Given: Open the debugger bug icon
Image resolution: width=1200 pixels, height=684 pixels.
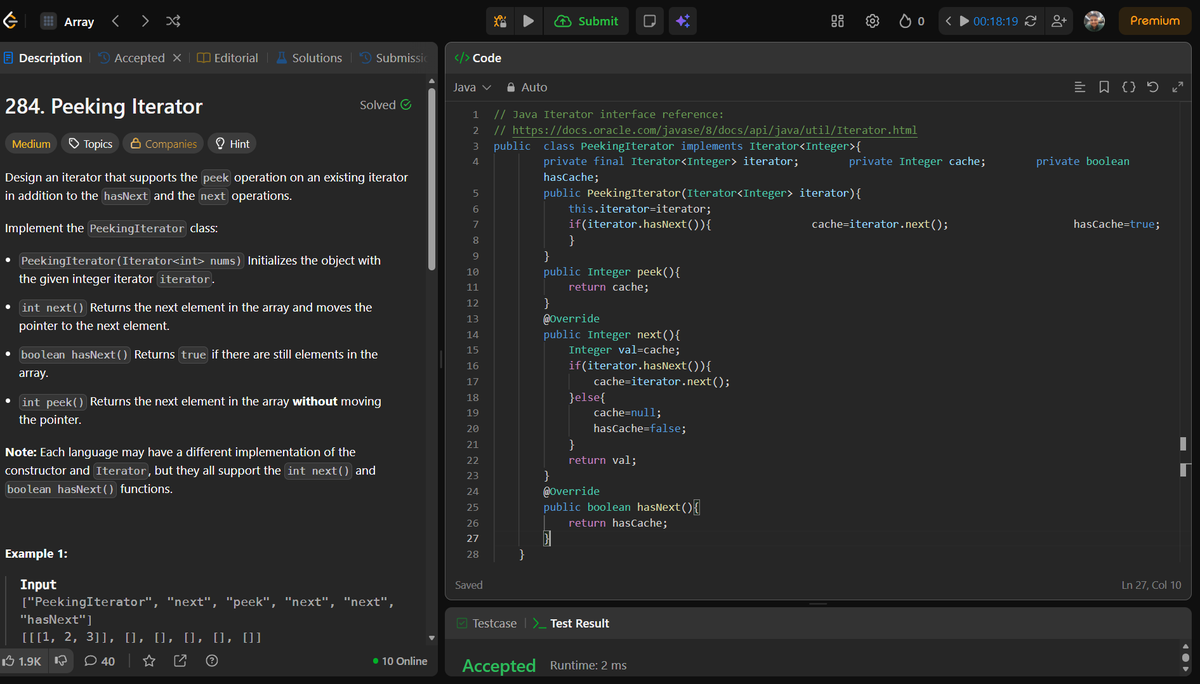Looking at the screenshot, I should click(500, 21).
